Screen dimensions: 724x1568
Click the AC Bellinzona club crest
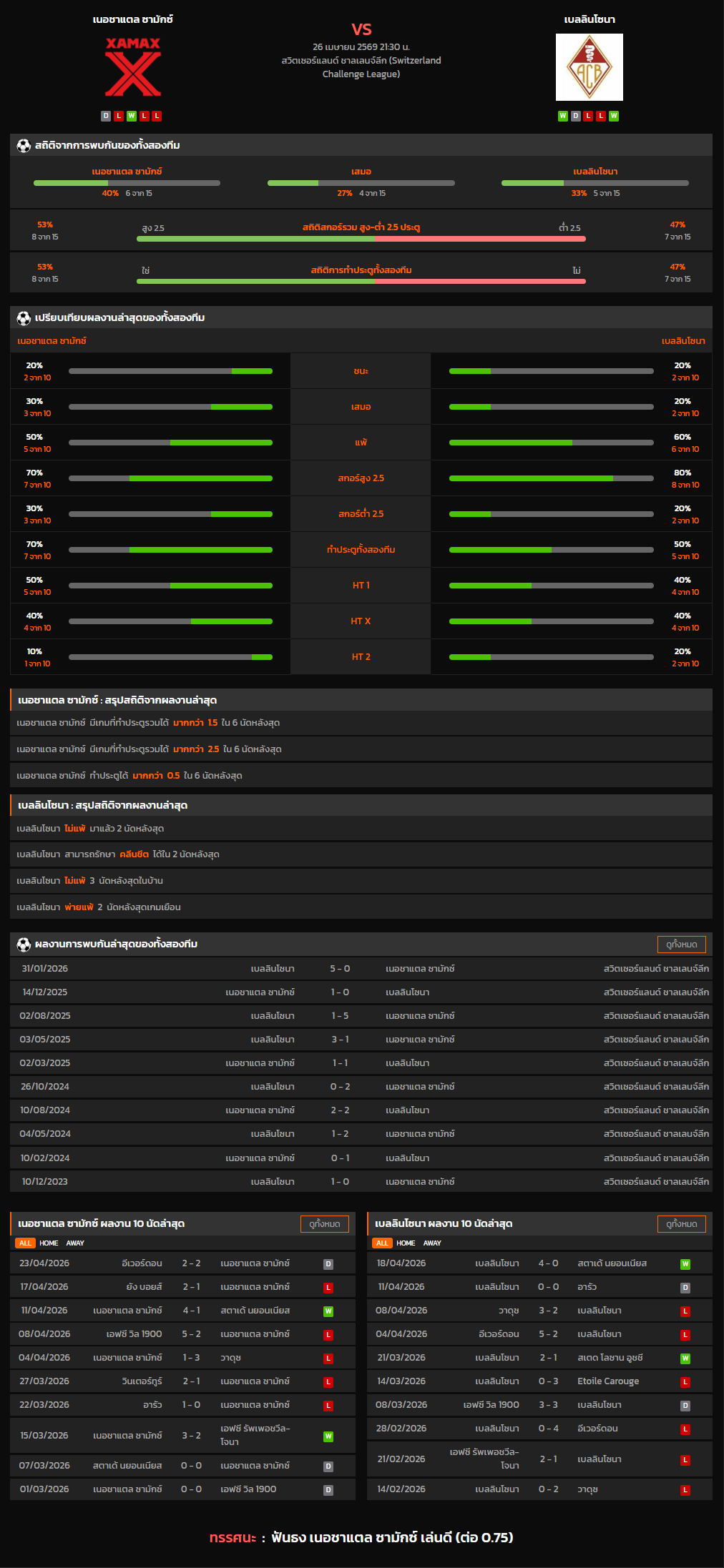coord(589,67)
